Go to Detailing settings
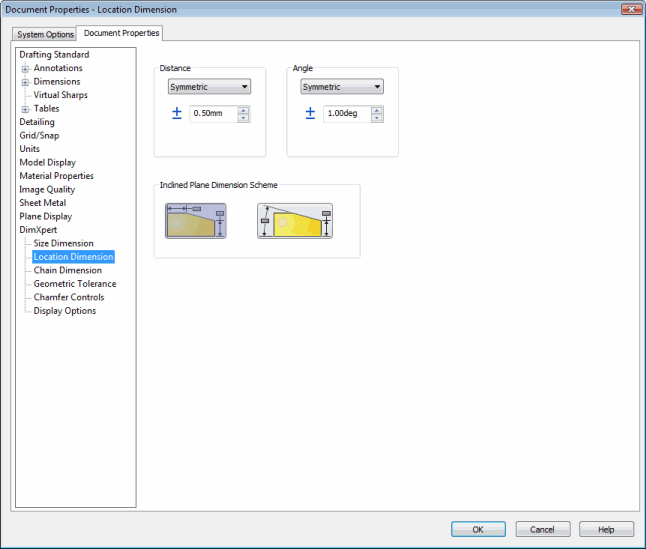 click(x=37, y=122)
